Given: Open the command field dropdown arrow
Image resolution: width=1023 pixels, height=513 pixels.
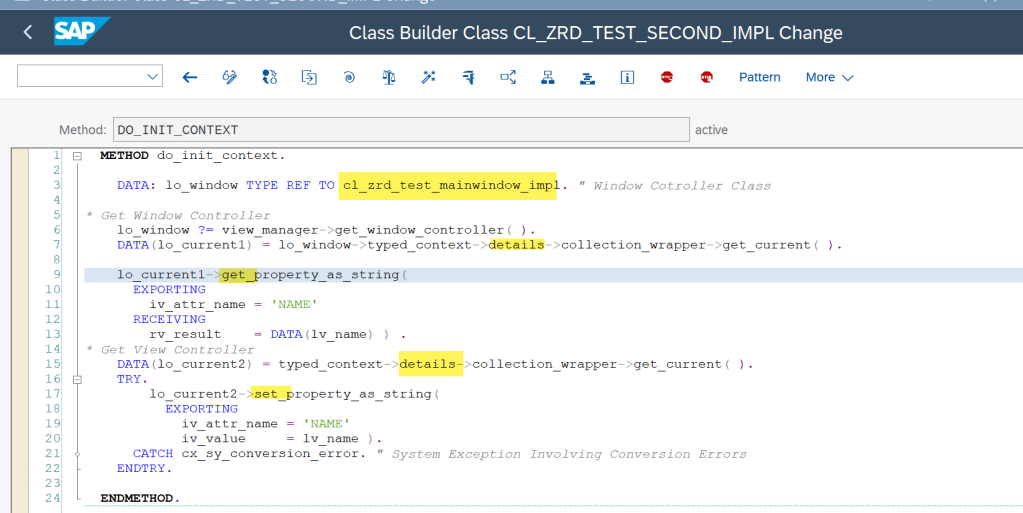Looking at the screenshot, I should point(152,77).
